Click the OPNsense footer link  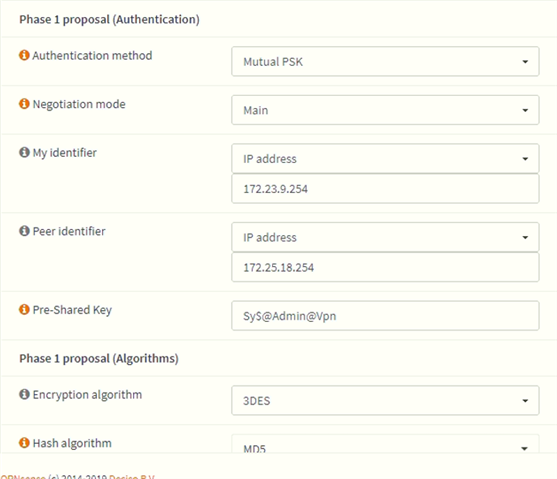pos(23,477)
